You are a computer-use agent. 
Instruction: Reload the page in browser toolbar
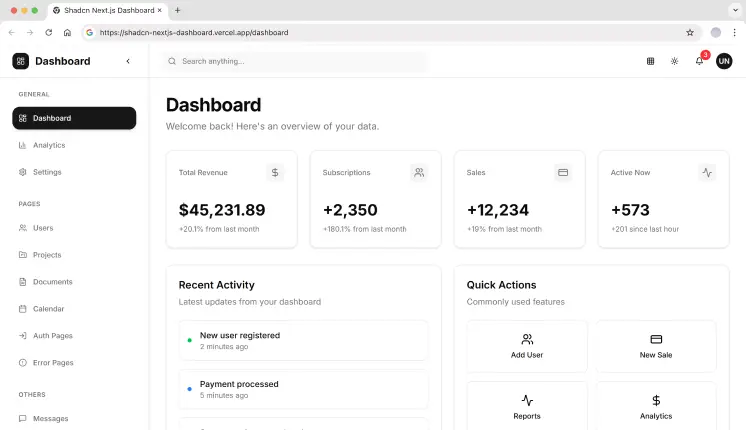point(49,32)
